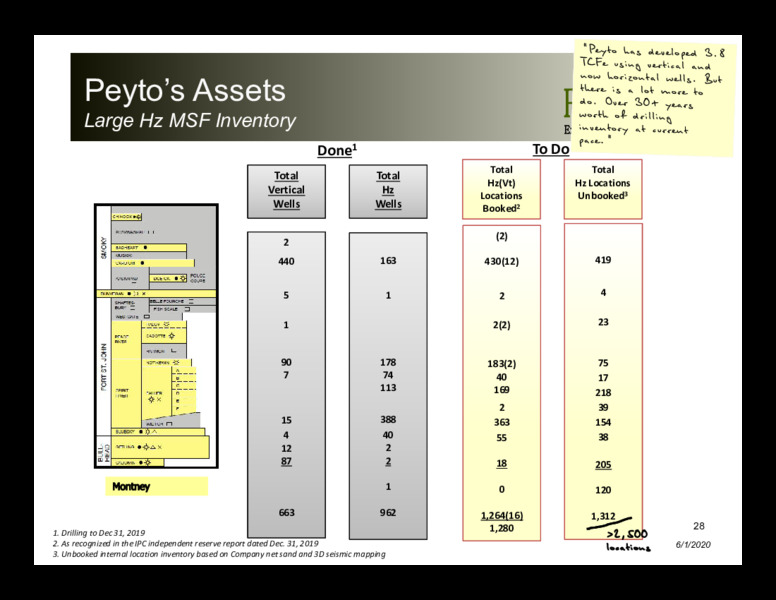The height and width of the screenshot is (600, 776).
Task: Select the "169" booked value
Action: (x=501, y=390)
